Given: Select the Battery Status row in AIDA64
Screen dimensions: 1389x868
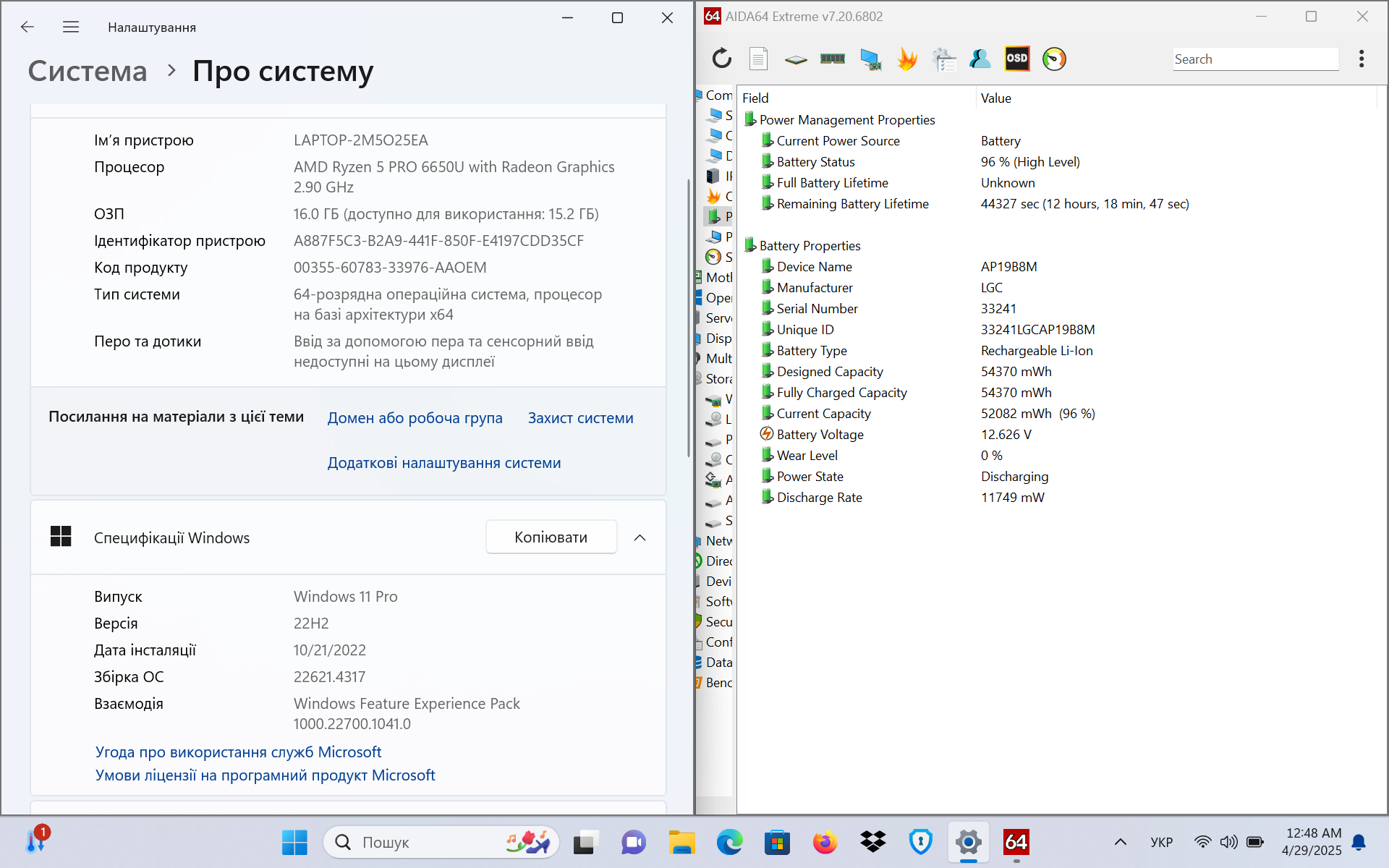Looking at the screenshot, I should [x=1056, y=162].
